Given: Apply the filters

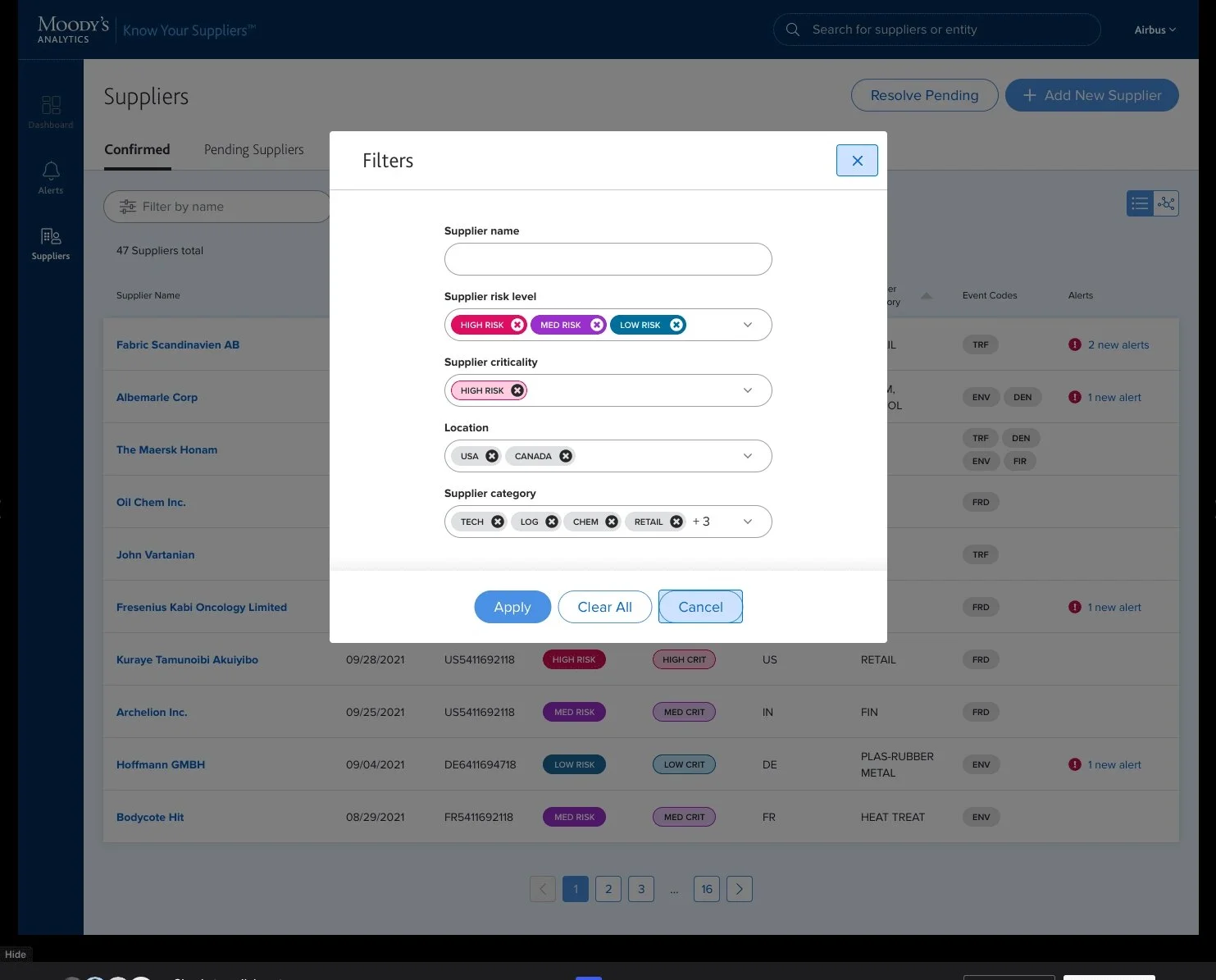Looking at the screenshot, I should point(512,607).
